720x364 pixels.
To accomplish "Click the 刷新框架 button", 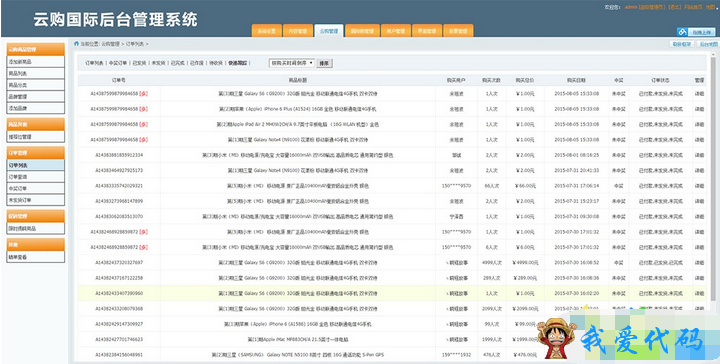I will (x=681, y=44).
